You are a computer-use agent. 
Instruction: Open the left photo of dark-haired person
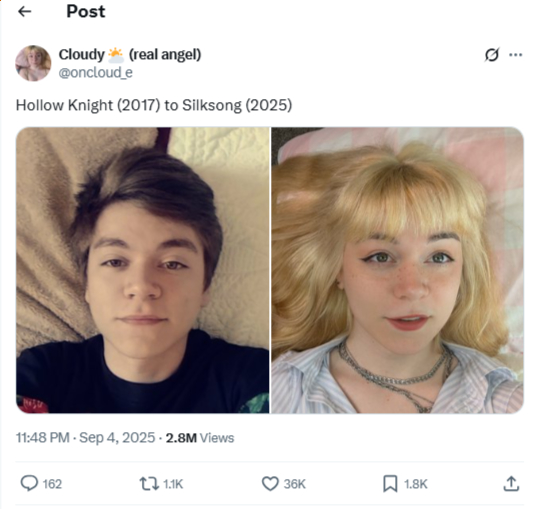coord(143,270)
